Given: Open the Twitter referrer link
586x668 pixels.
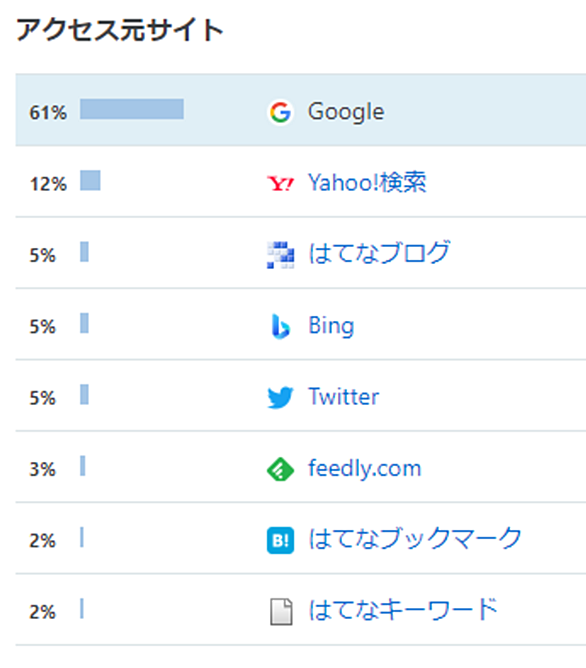Looking at the screenshot, I should [343, 397].
